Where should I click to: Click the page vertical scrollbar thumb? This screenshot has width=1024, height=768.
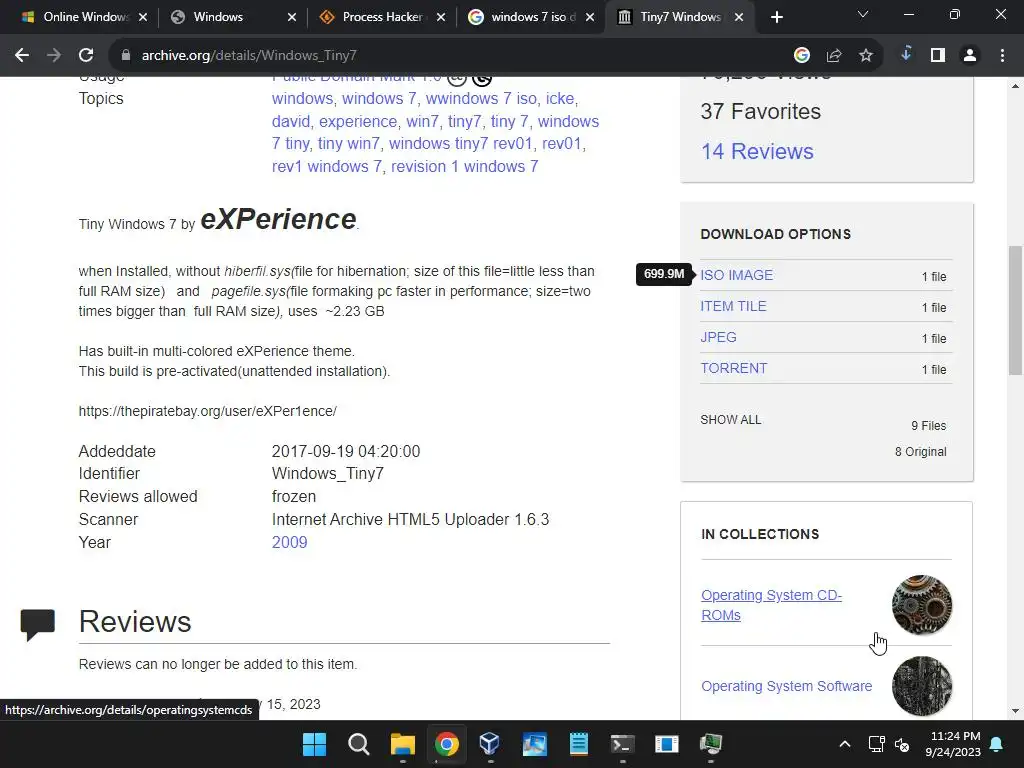point(1016,310)
